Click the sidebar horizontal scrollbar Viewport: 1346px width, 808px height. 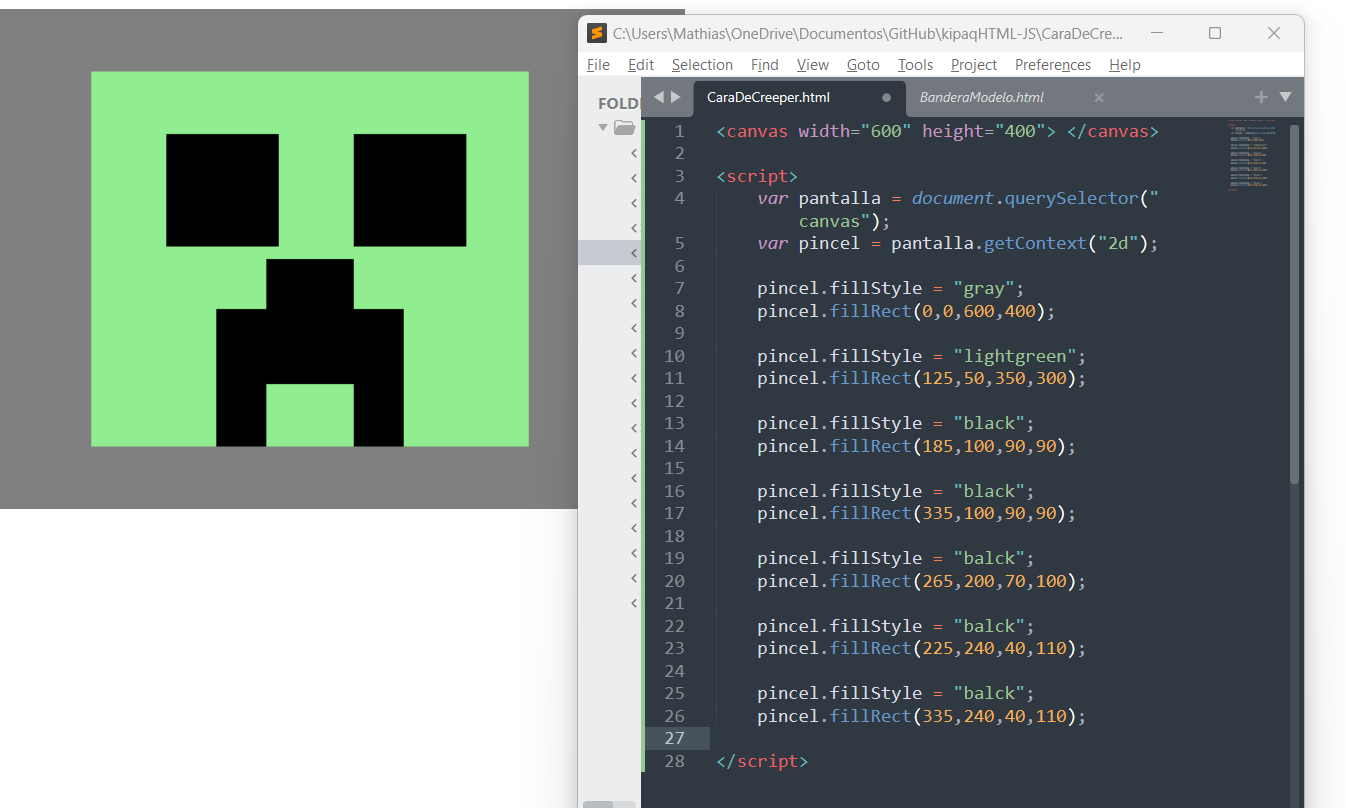point(598,804)
